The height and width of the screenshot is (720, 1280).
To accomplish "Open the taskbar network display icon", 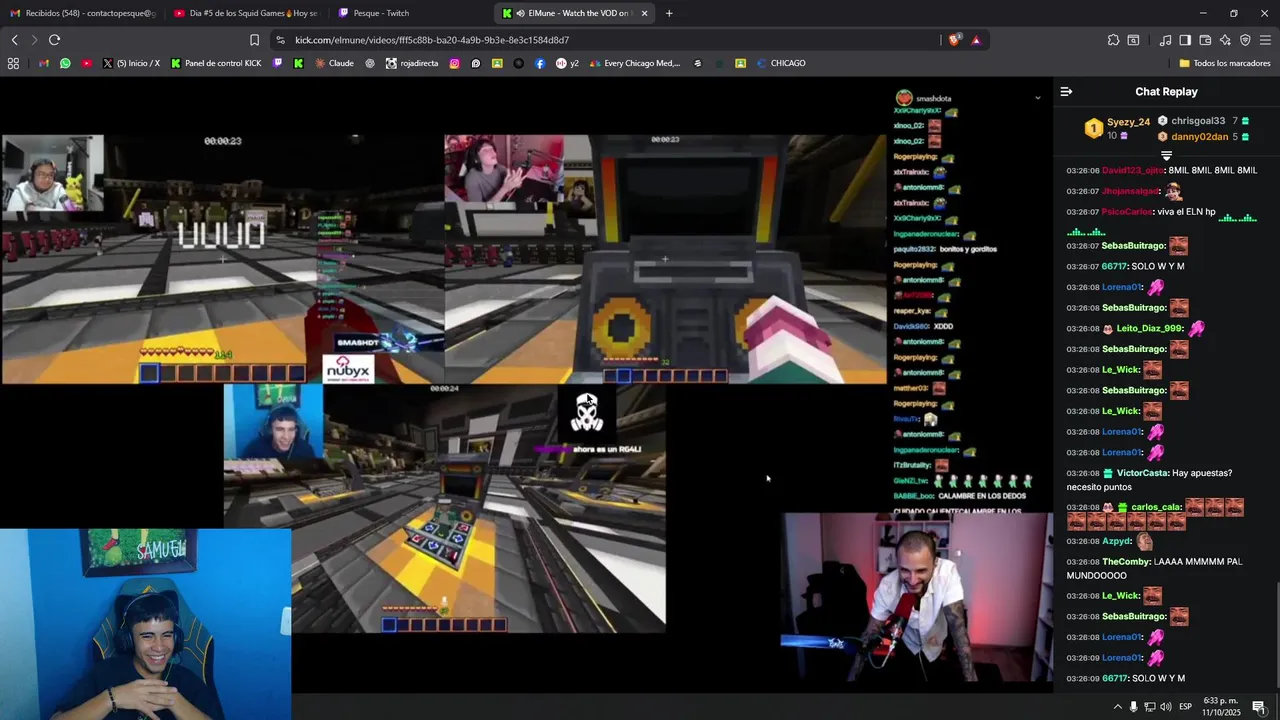I will tap(1149, 707).
